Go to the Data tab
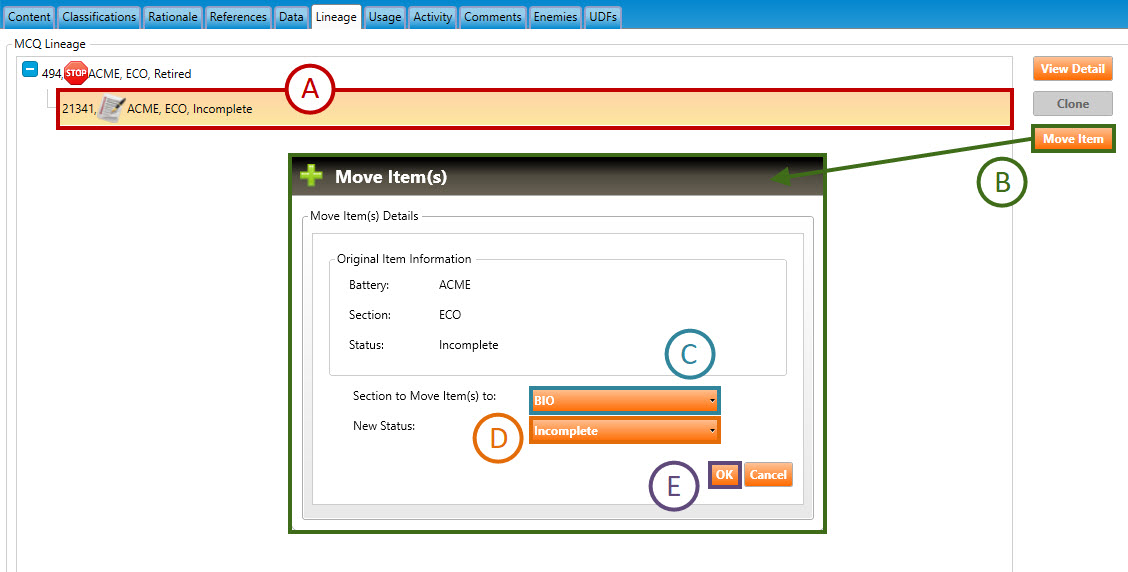1128x572 pixels. pos(291,17)
